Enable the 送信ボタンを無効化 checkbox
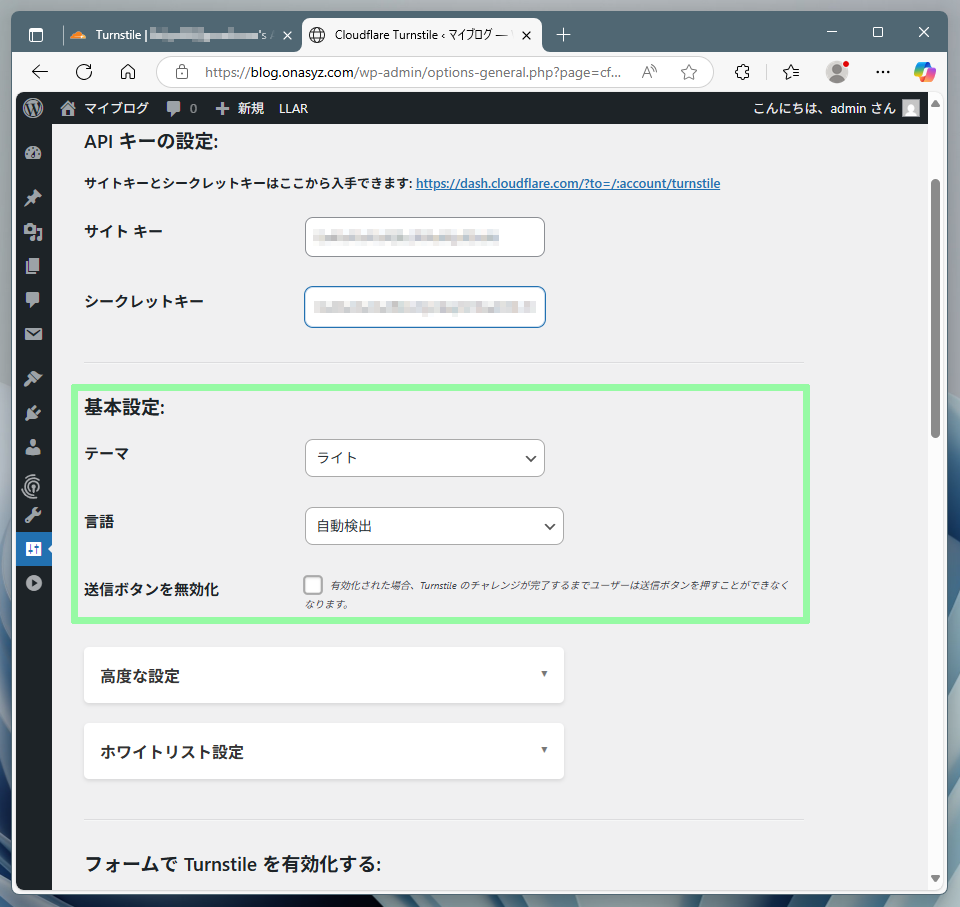960x907 pixels. click(x=313, y=586)
